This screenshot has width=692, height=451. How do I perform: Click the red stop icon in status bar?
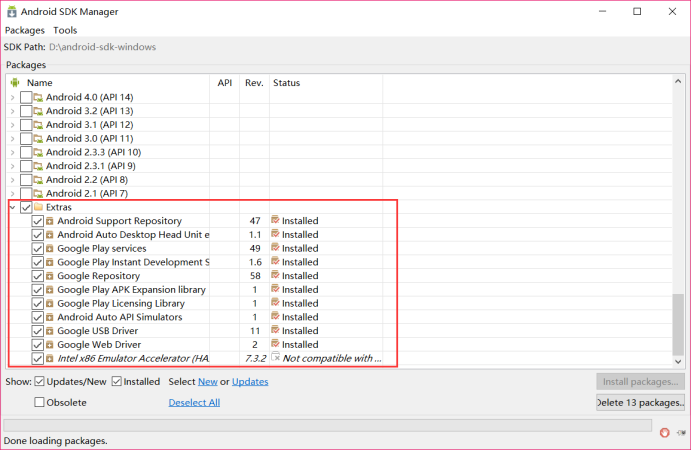665,433
